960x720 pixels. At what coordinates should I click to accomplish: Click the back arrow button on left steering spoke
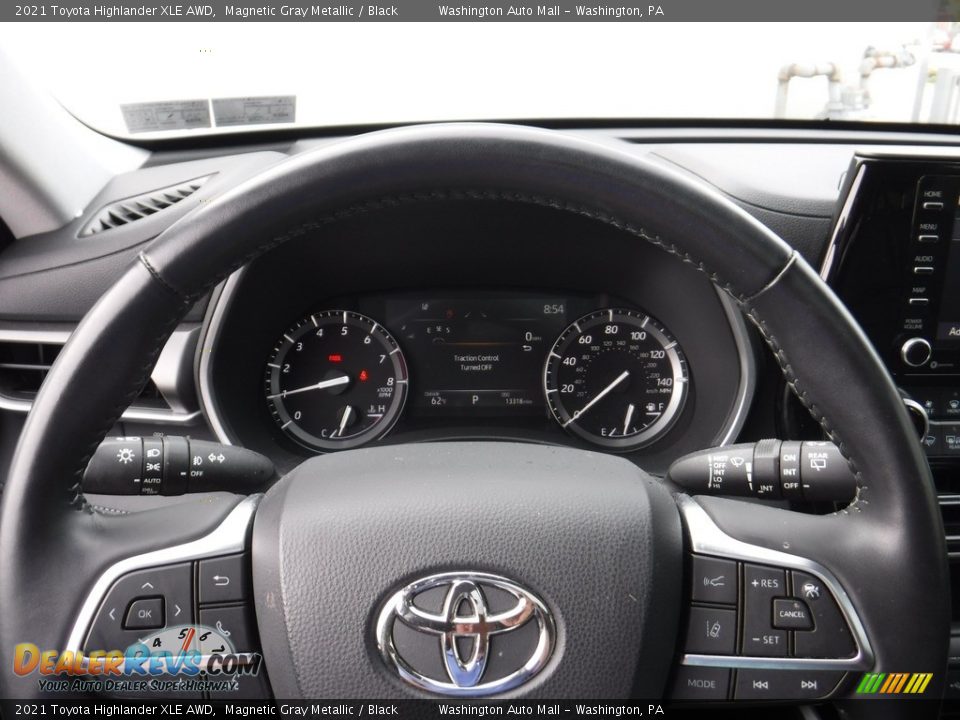point(220,578)
